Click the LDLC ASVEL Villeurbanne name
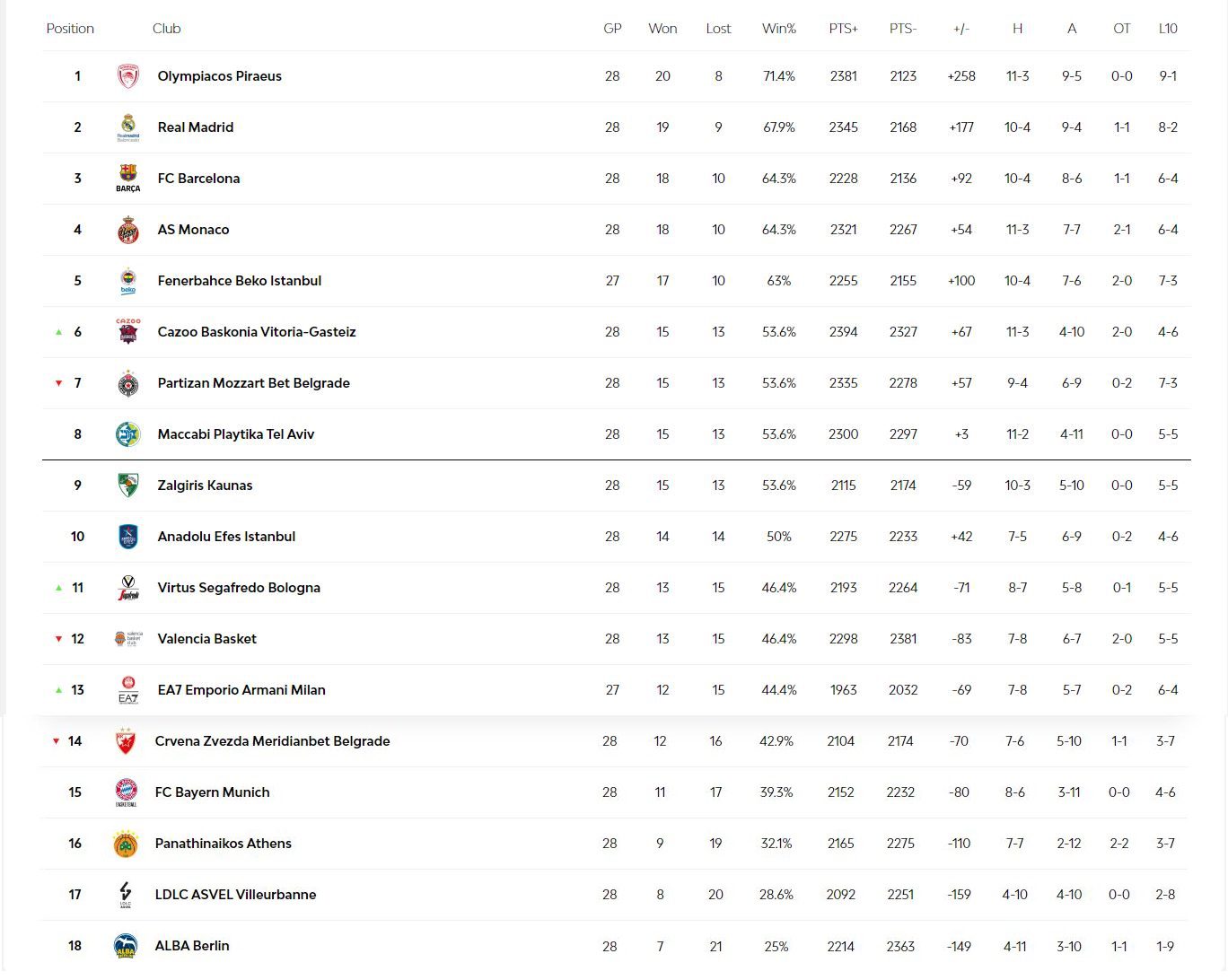This screenshot has height=980, width=1228. tap(235, 895)
